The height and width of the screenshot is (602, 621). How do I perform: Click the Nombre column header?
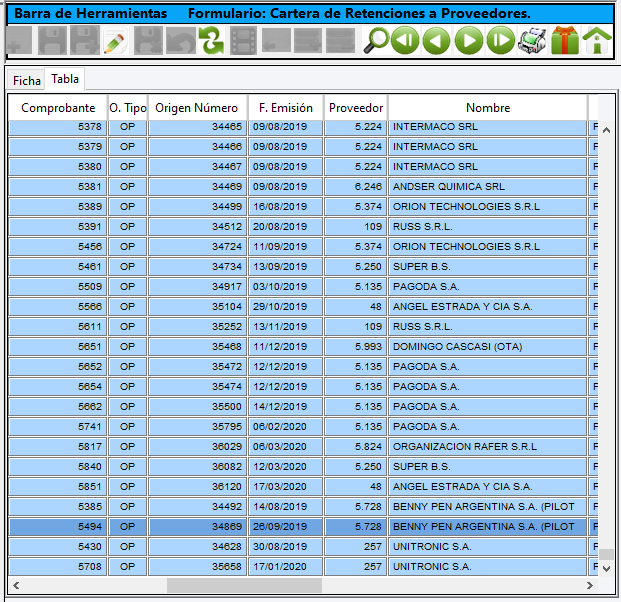[x=488, y=108]
